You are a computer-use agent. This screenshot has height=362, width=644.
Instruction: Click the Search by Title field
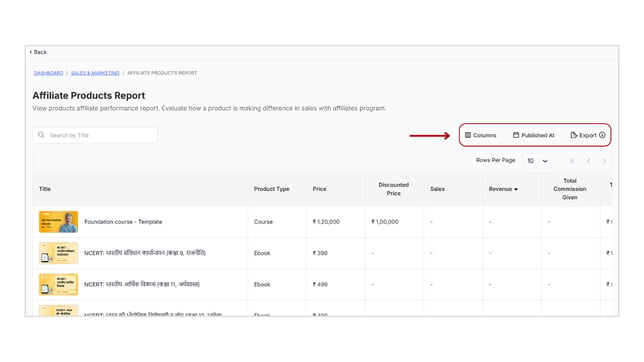click(x=95, y=135)
